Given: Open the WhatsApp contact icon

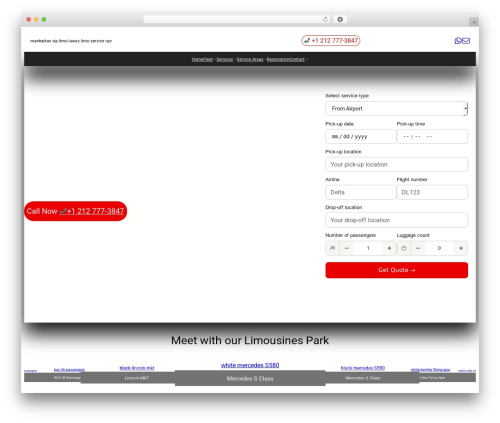Looking at the screenshot, I should 458,41.
